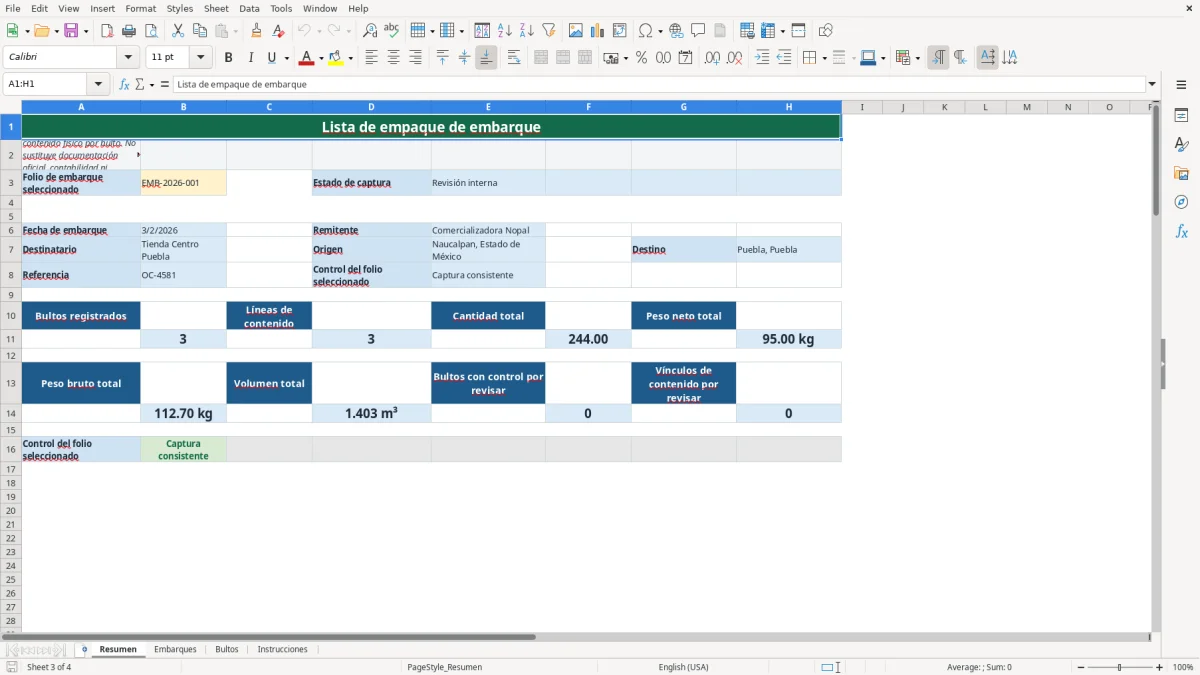
Task: Expand the font color dropdown arrow
Action: coord(320,58)
